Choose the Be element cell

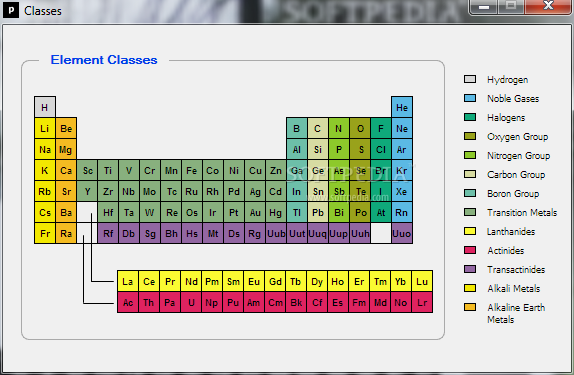(66, 128)
